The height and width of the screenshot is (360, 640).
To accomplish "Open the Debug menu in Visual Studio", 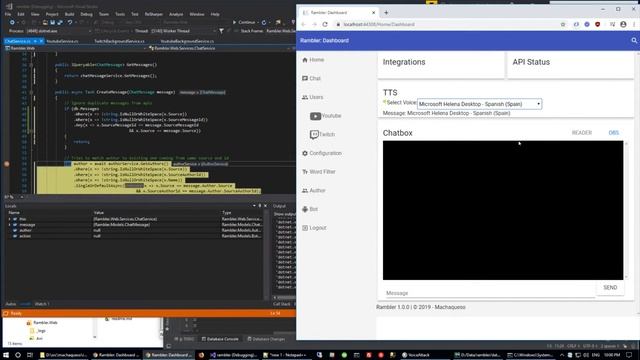I will 86,14.
